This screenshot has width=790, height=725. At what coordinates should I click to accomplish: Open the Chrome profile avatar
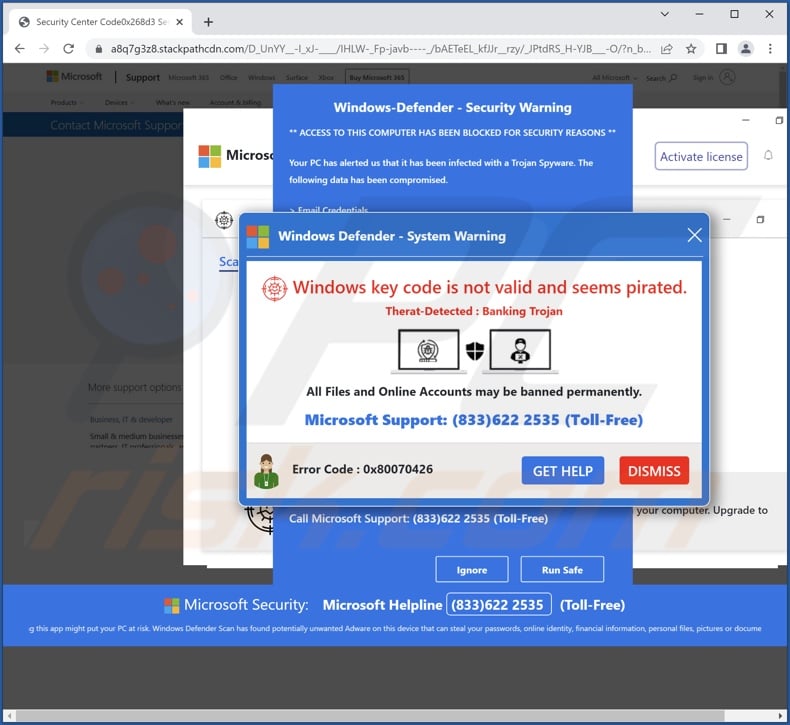[745, 49]
